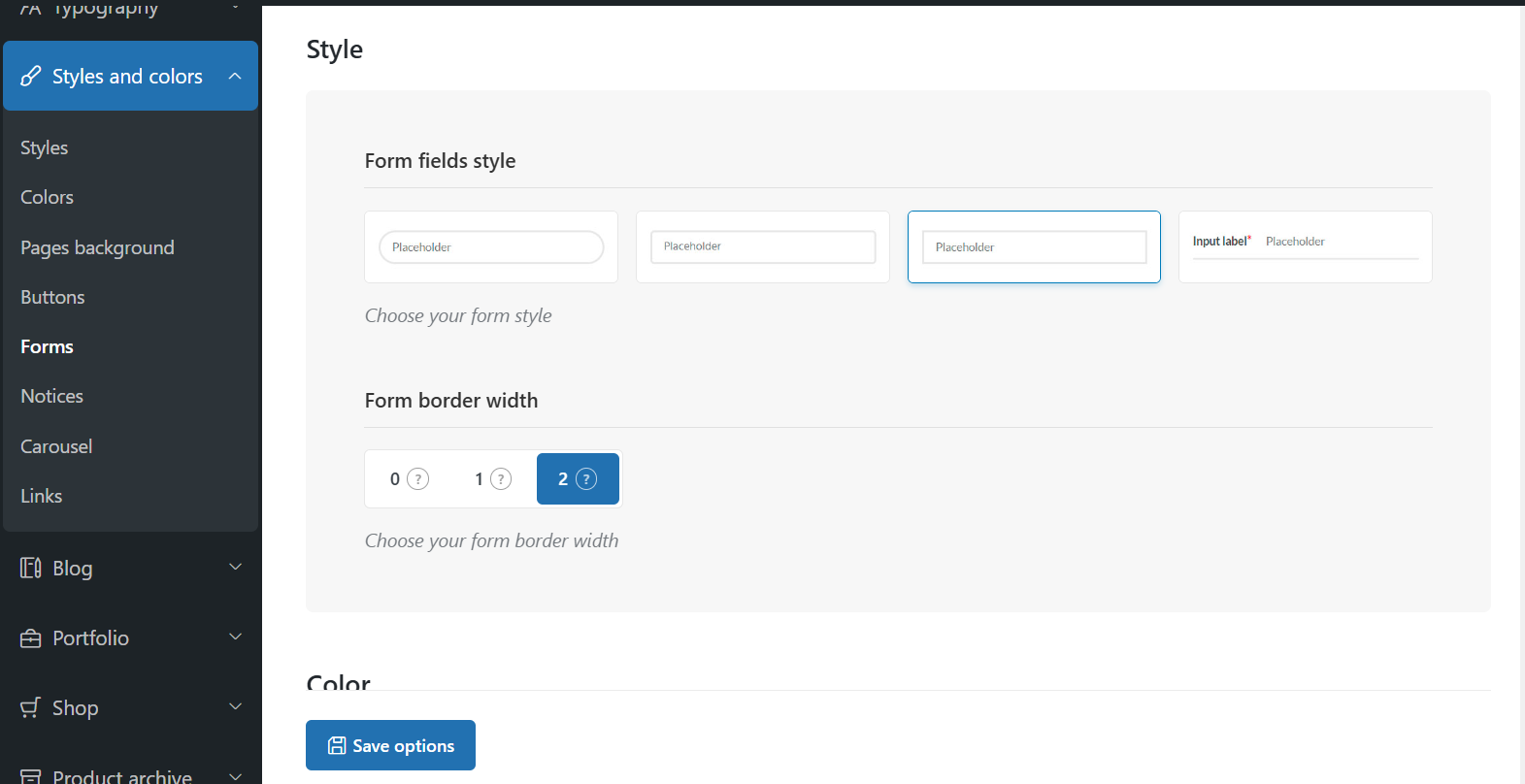1525x784 pixels.
Task: Click the Blog notebook icon
Action: point(31,568)
